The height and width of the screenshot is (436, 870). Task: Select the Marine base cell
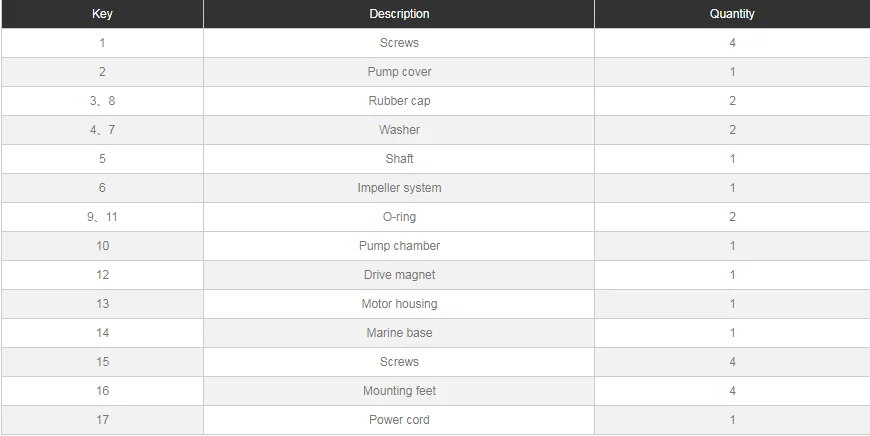(399, 333)
